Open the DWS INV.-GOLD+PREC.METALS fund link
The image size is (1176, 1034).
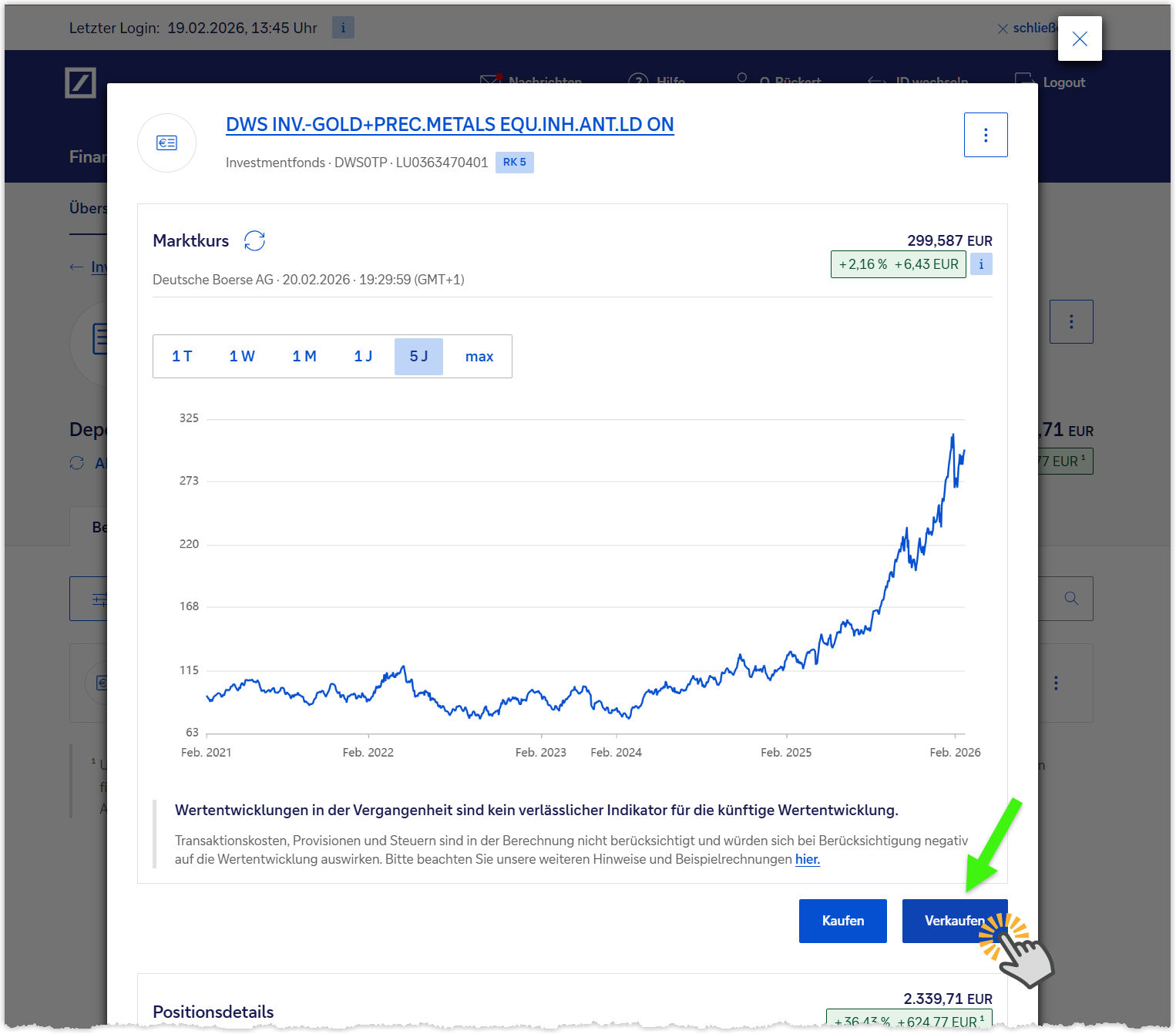coord(449,125)
